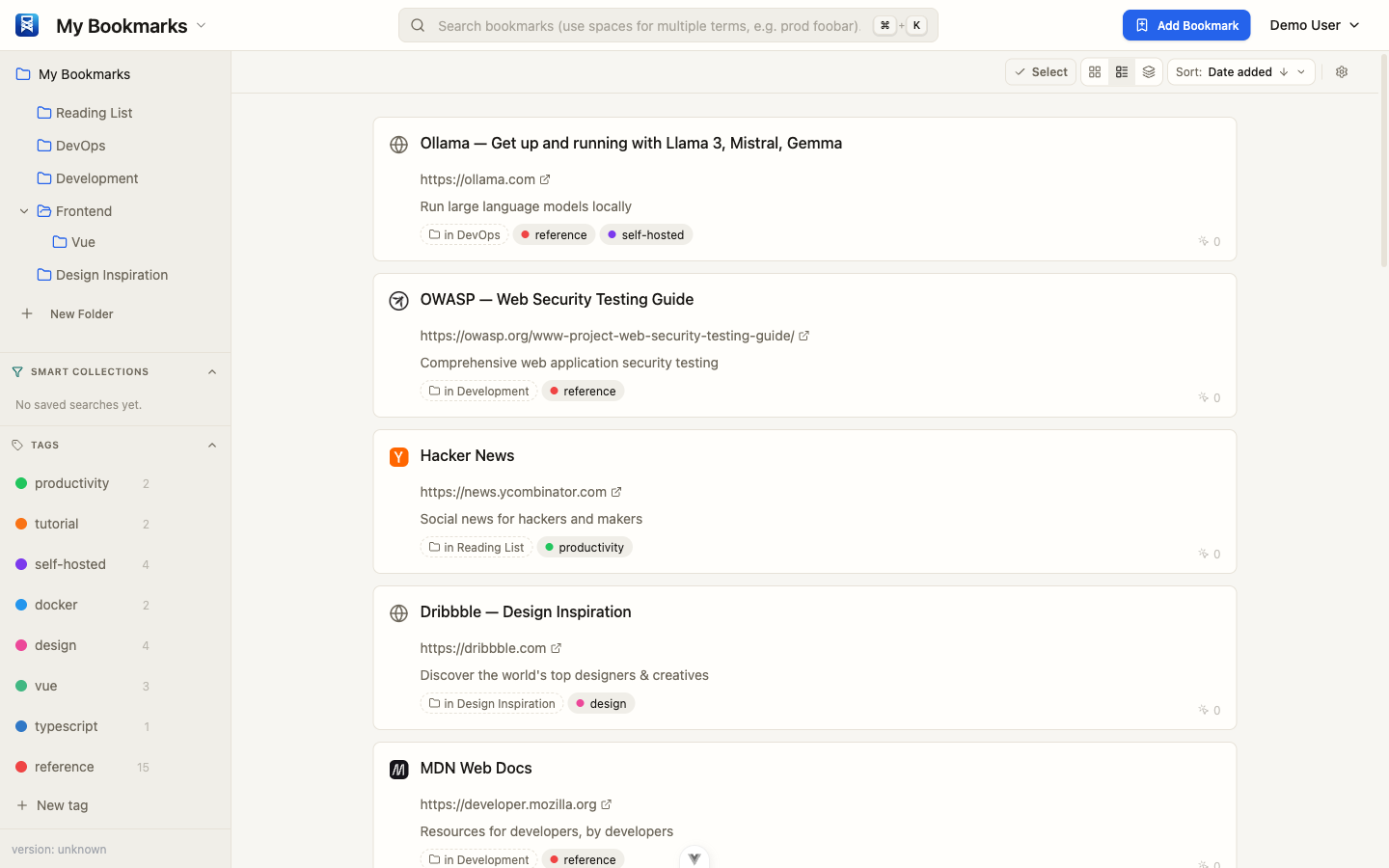This screenshot has height=868, width=1389.
Task: Open the My Bookmarks title dropdown chevron
Action: pyautogui.click(x=201, y=25)
